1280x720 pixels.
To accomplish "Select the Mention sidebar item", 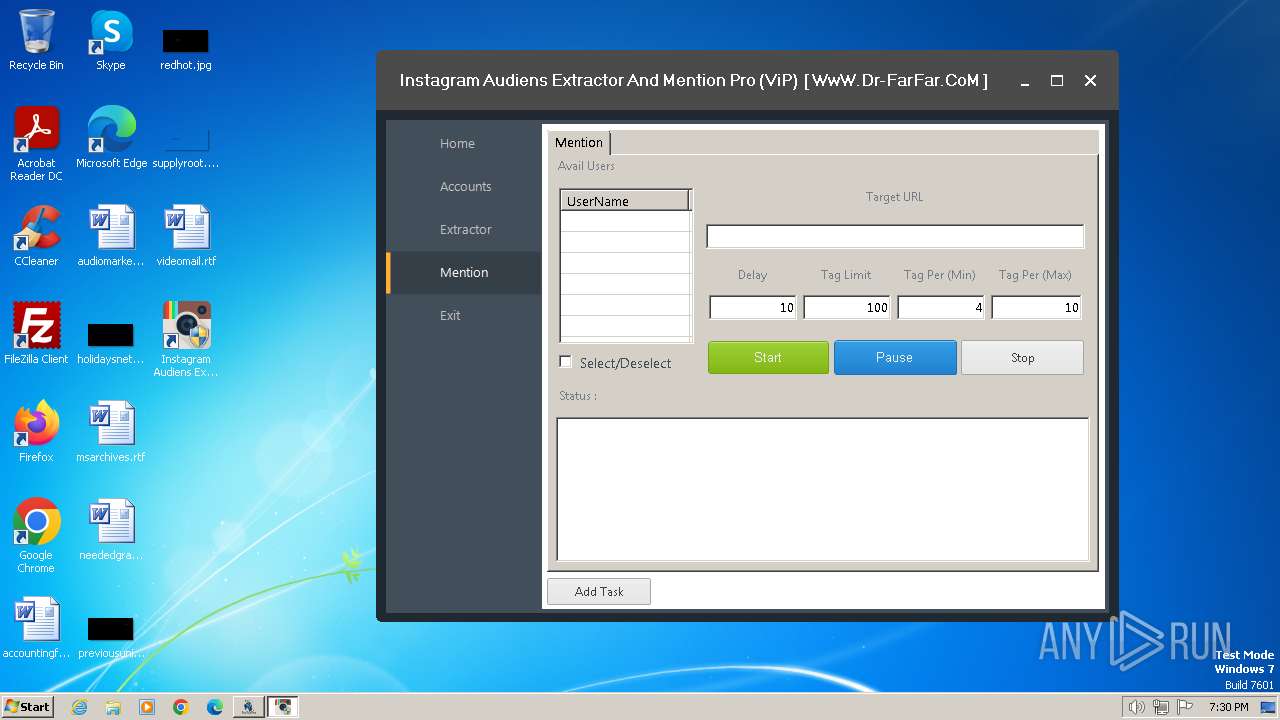I will [464, 272].
